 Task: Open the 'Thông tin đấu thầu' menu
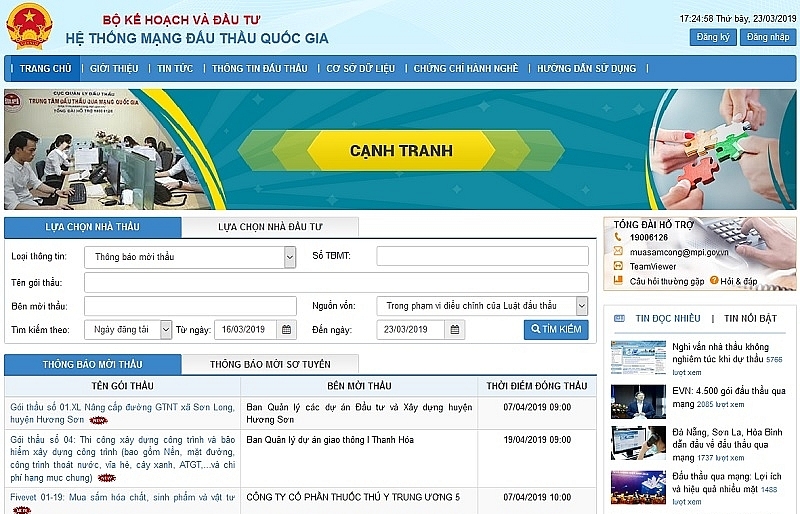[x=260, y=69]
